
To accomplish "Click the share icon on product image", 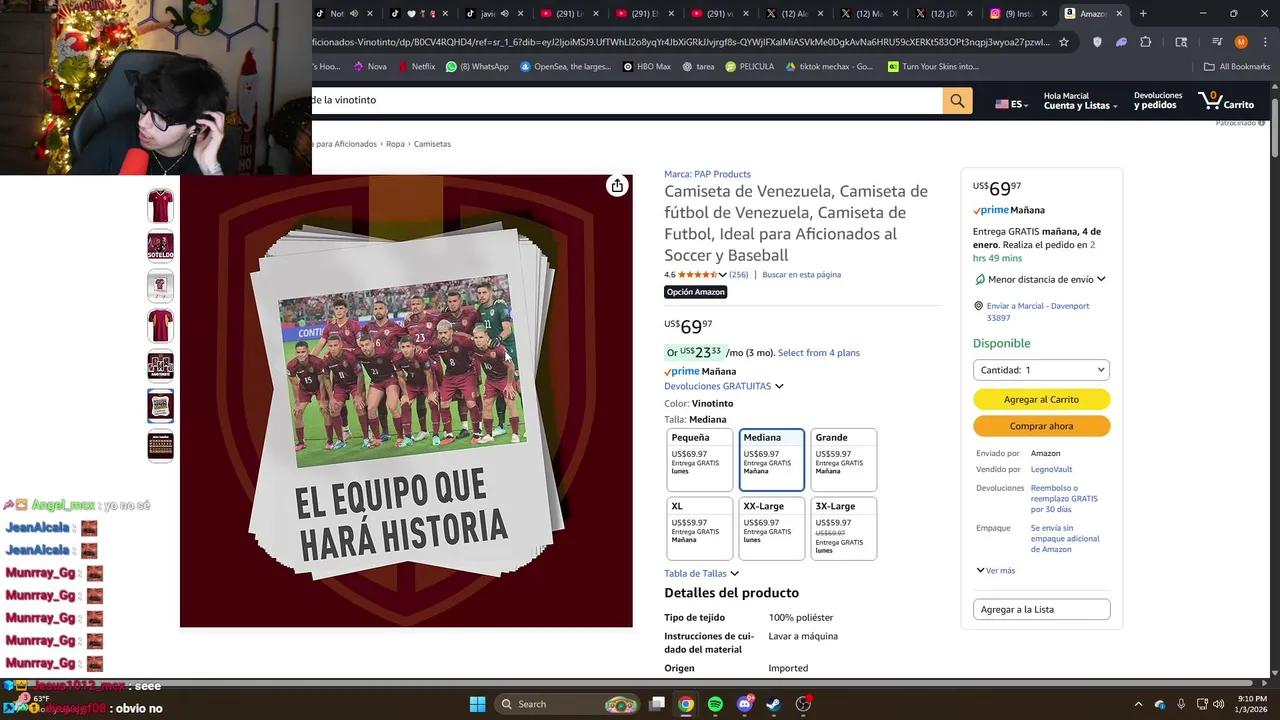I will coord(617,186).
